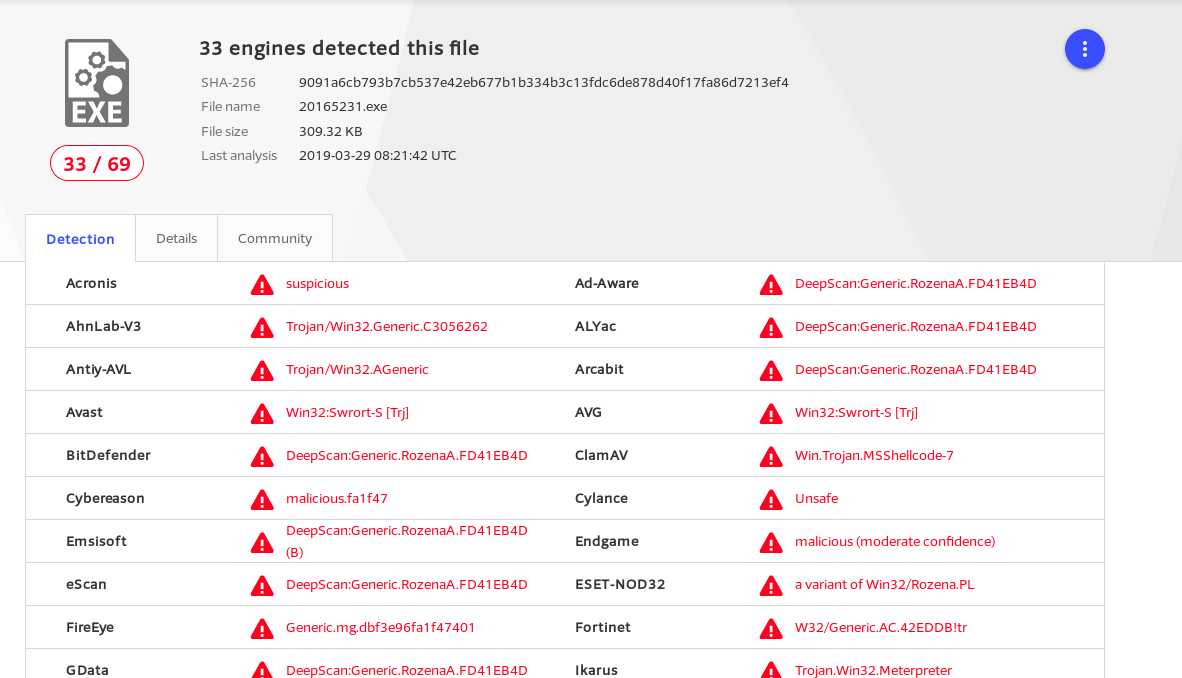
Task: Click the warning icon next to Fortinet
Action: tap(770, 628)
